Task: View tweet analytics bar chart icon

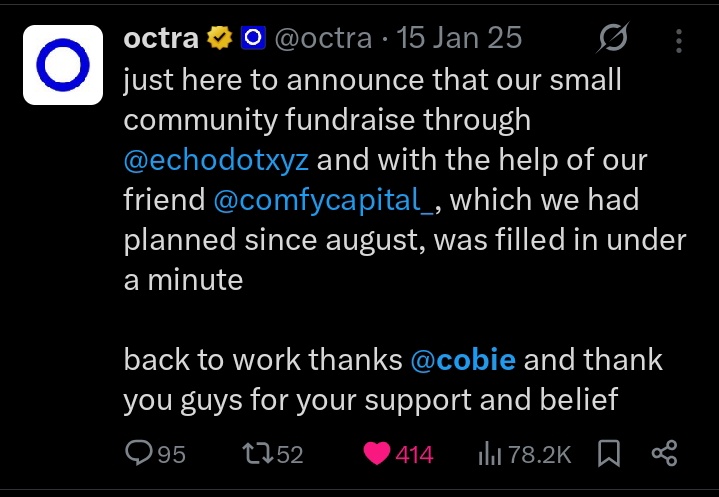Action: [x=490, y=454]
